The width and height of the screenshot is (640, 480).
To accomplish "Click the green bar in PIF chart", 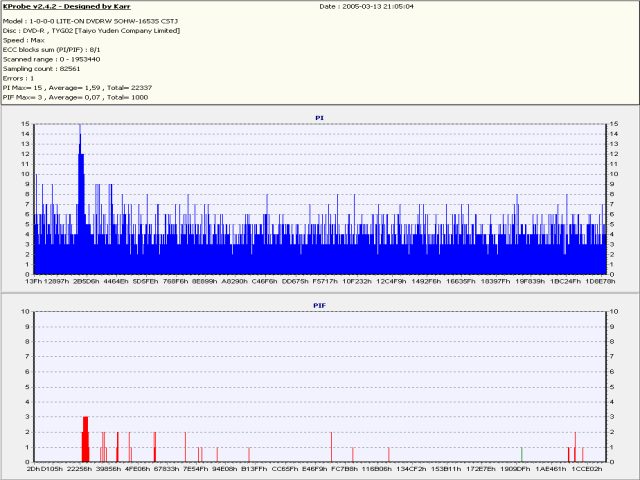I will point(522,453).
